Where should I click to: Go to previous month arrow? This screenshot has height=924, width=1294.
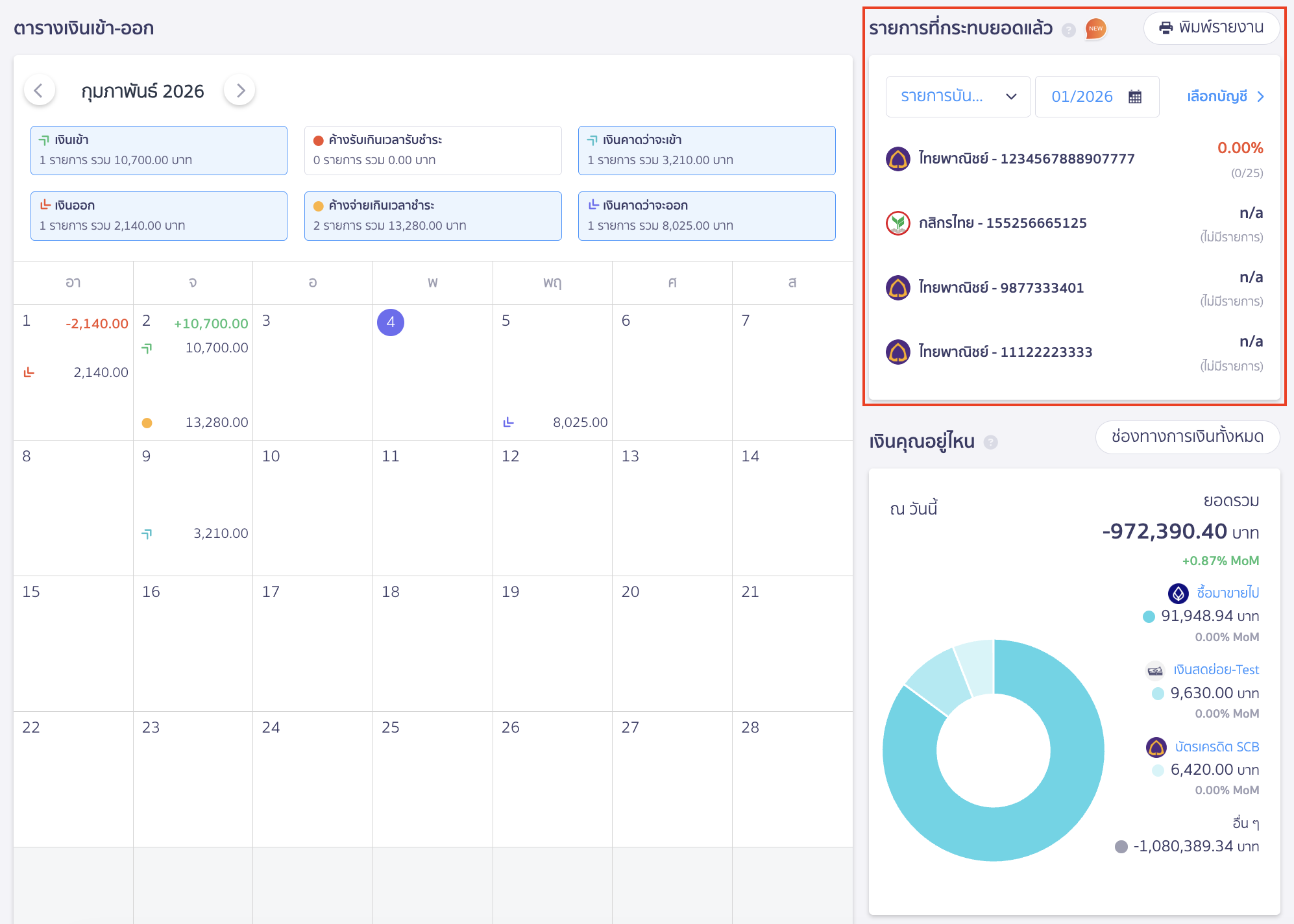pyautogui.click(x=39, y=91)
